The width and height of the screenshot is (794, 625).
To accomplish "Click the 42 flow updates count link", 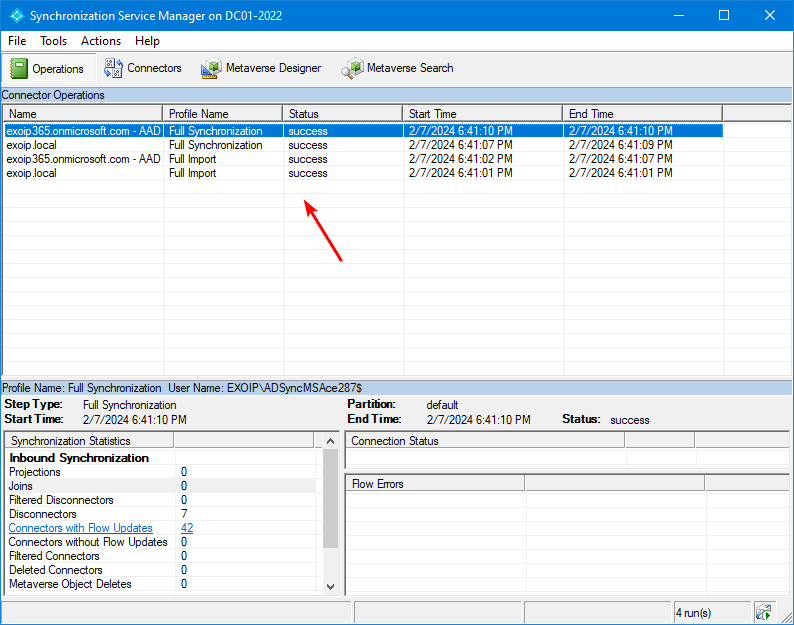I will (x=187, y=528).
